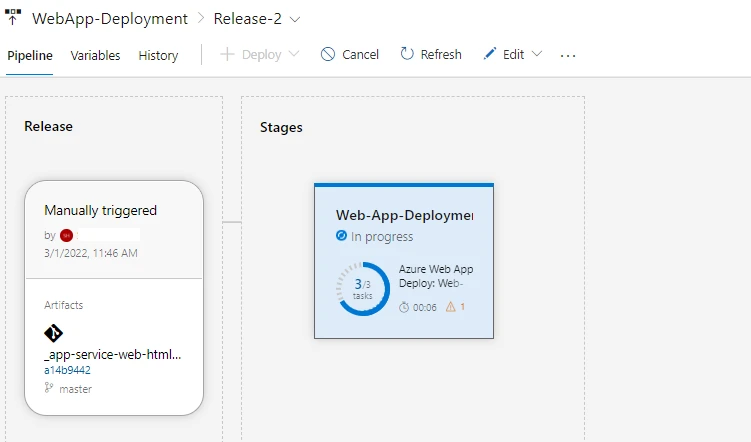Click the clock duration icon in stage
751x442 pixels.
(x=404, y=307)
